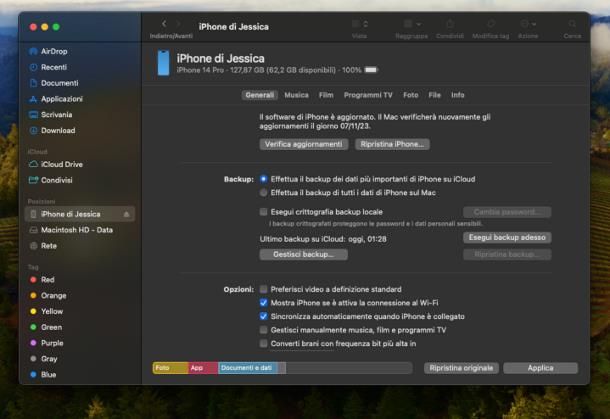The height and width of the screenshot is (419, 610).
Task: Click the blue iPhone device icon
Action: point(163,63)
